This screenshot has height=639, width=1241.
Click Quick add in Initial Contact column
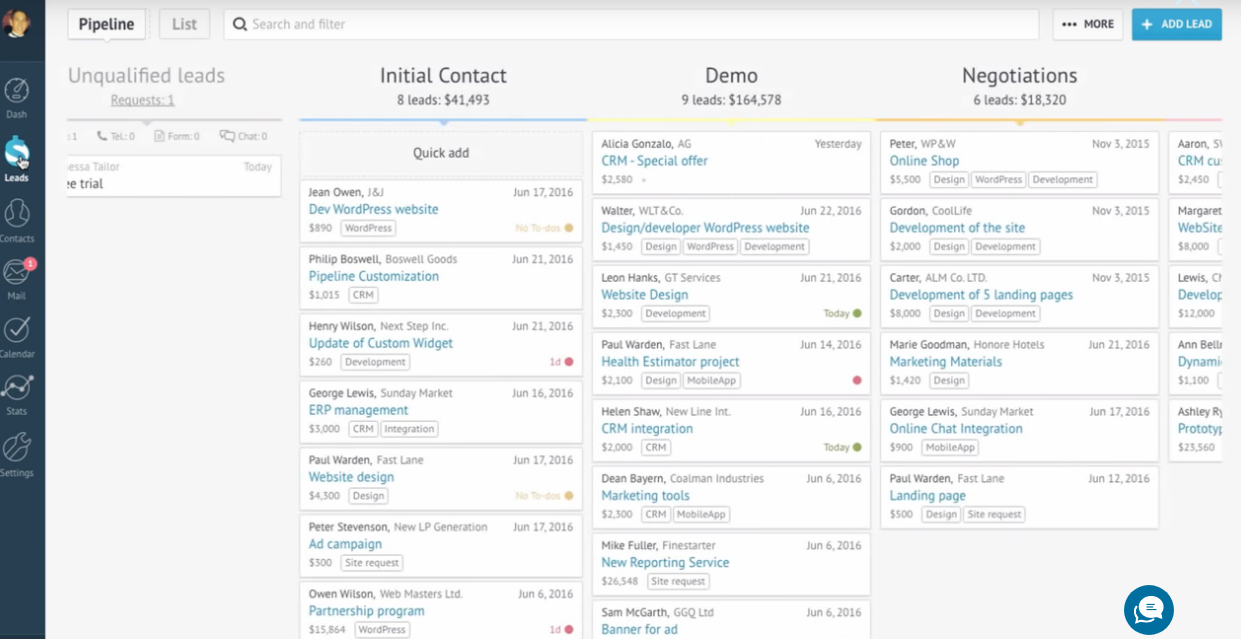tap(441, 153)
